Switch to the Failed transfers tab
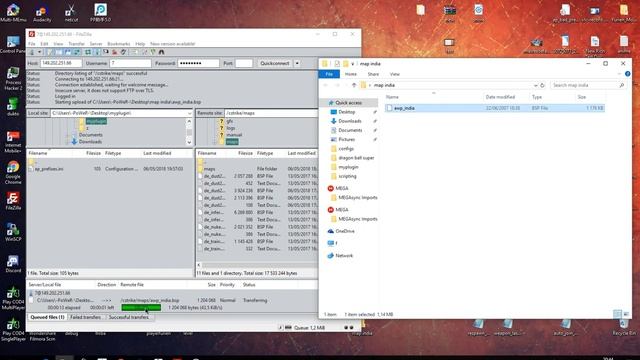The width and height of the screenshot is (640, 360). [85, 317]
